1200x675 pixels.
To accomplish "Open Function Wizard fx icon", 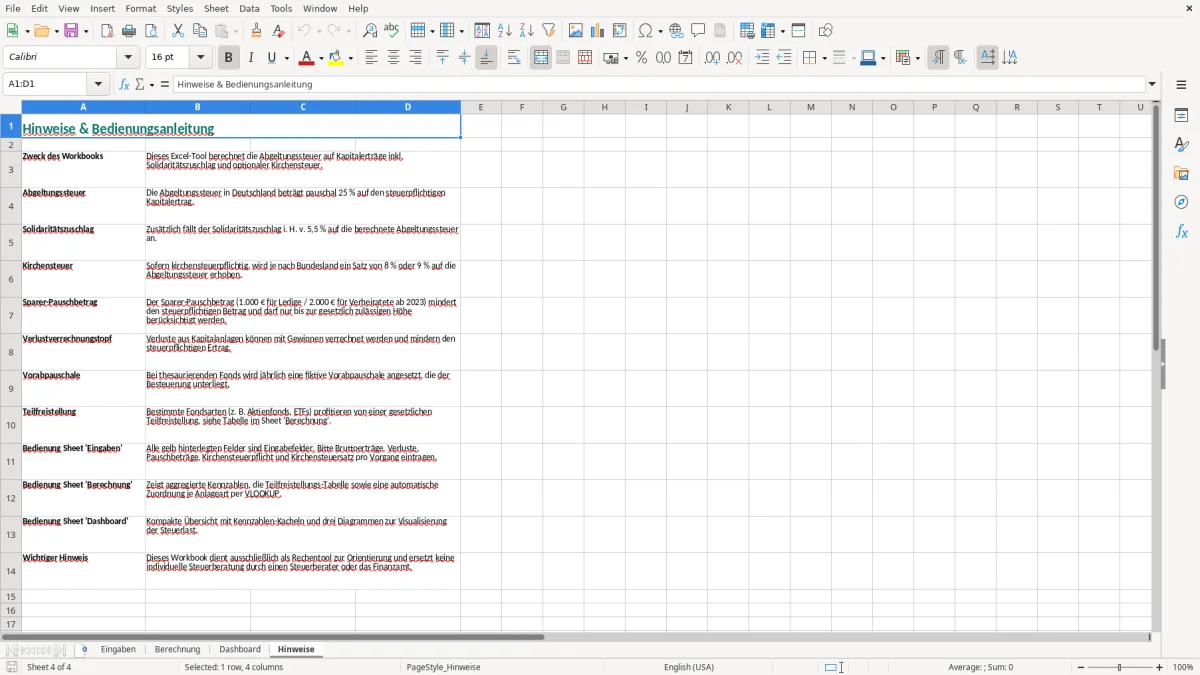I will click(x=125, y=85).
